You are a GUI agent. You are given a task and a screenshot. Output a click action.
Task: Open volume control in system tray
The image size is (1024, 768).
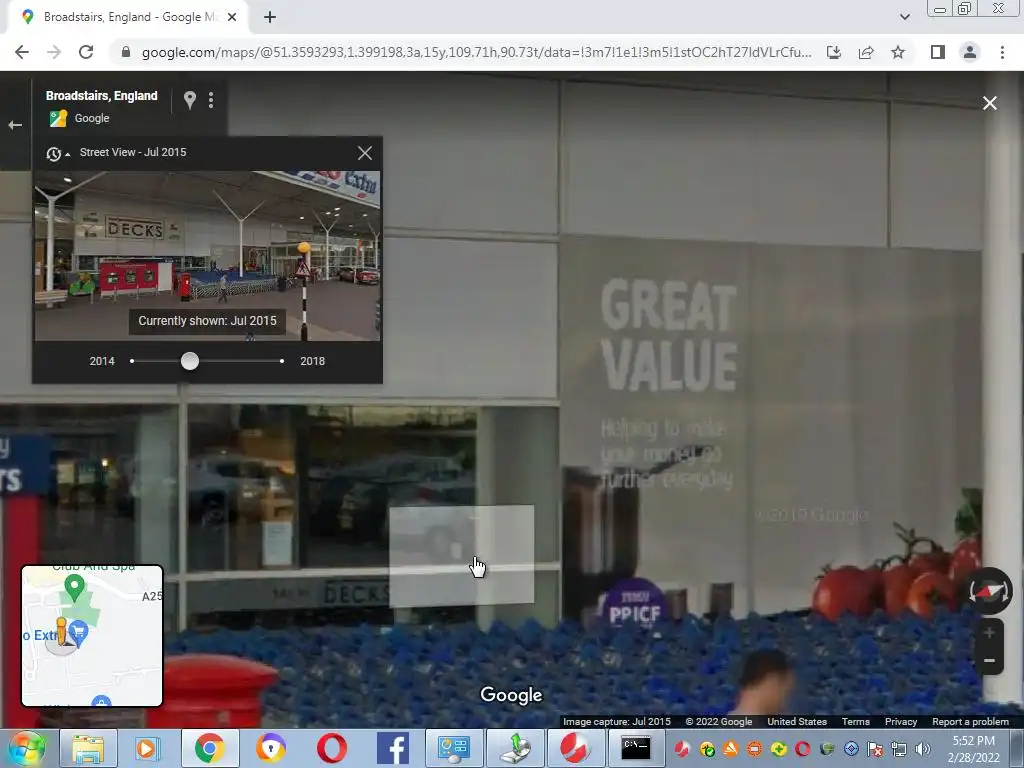[x=923, y=749]
